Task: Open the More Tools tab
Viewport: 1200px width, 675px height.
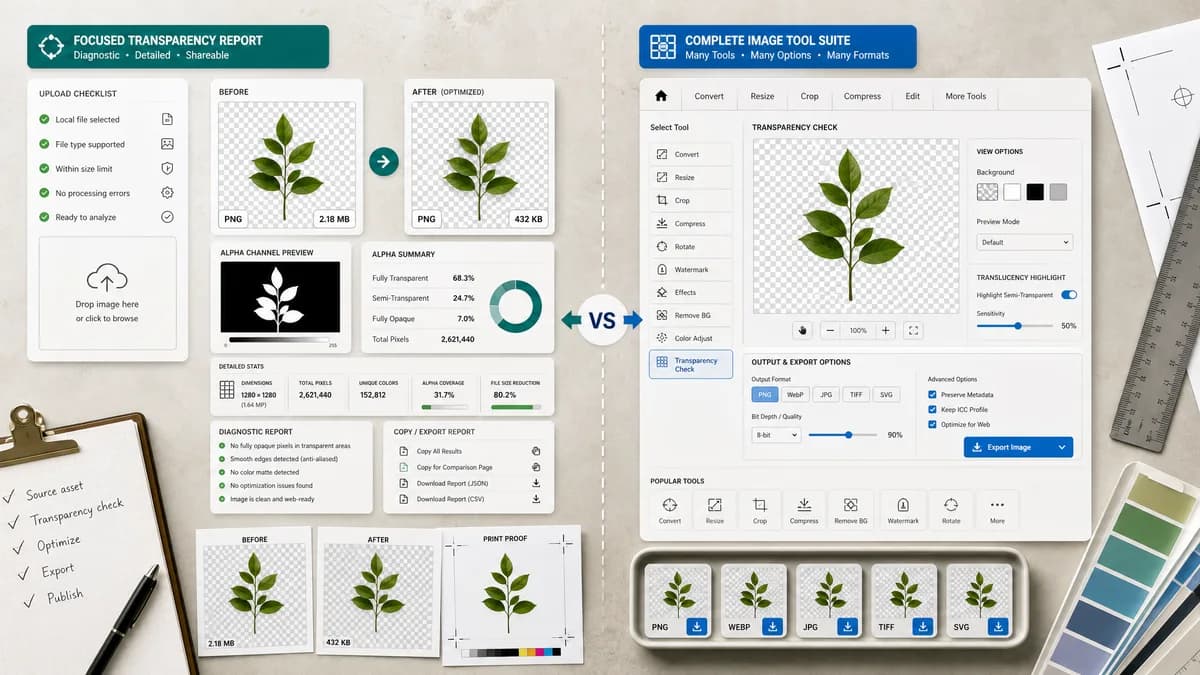Action: (x=966, y=96)
